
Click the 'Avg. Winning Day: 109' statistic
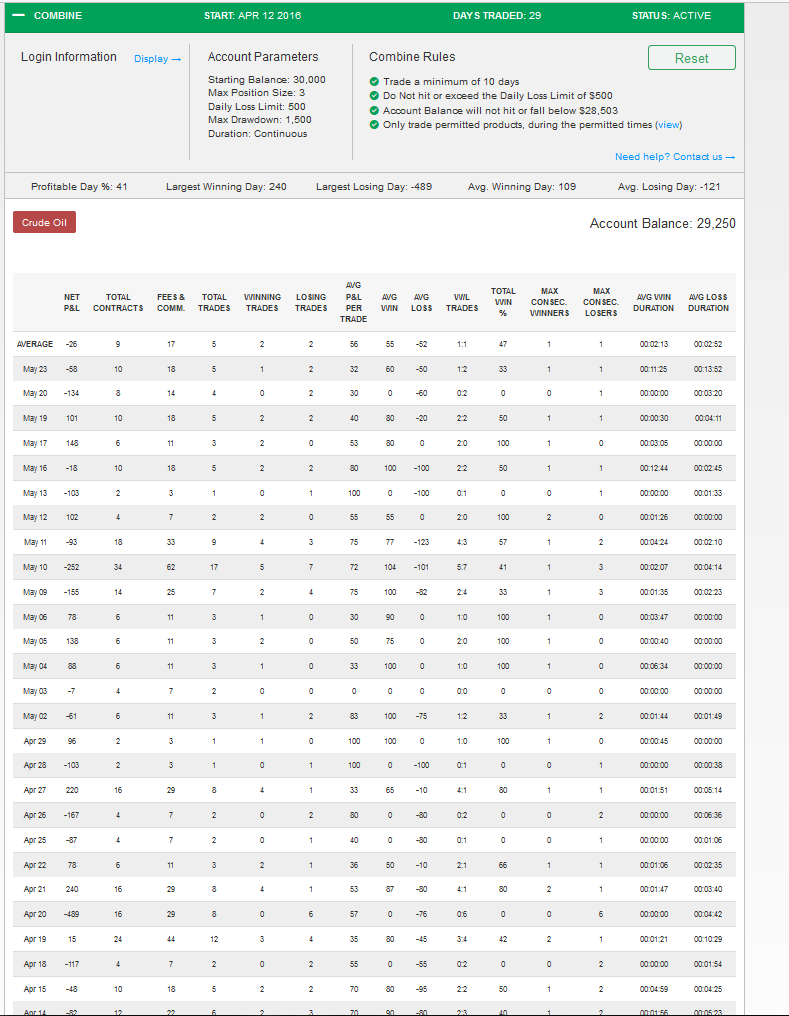(x=521, y=187)
